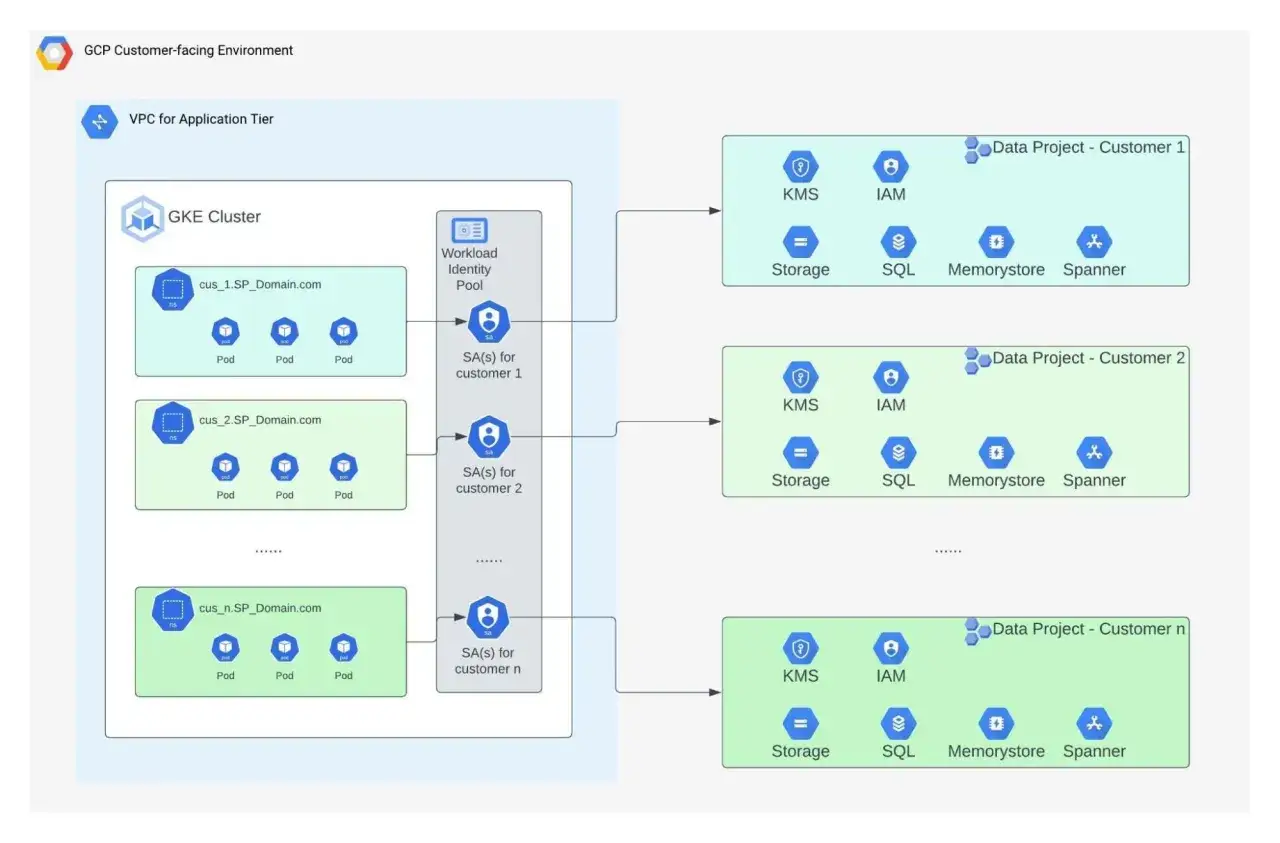Click the project icon beside Data Project - Customer n
The width and height of the screenshot is (1280, 843).
point(977,632)
